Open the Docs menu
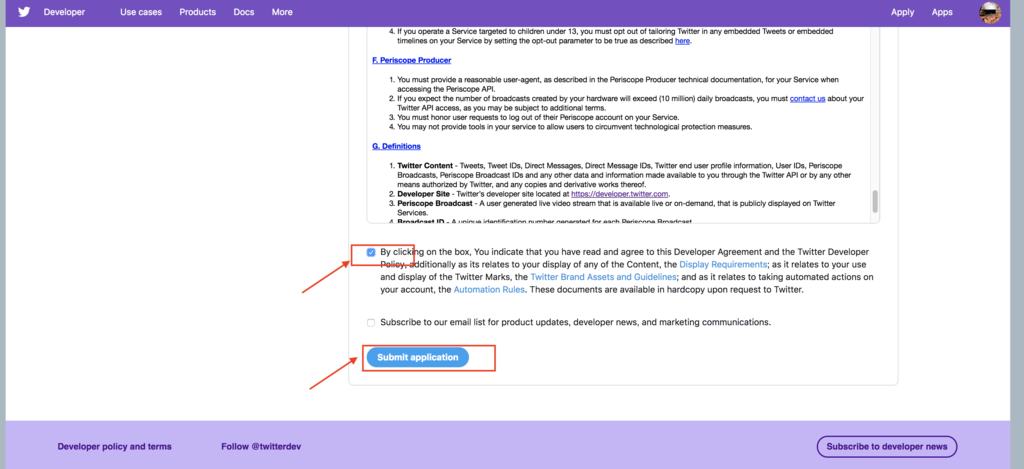1024x469 pixels. 244,12
